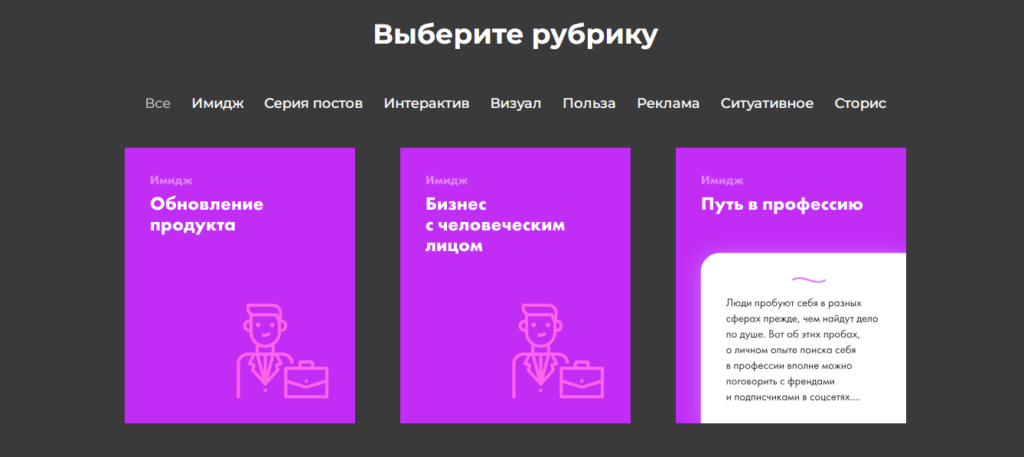Click "Имидж" label above "Обновление продукта"

[170, 181]
